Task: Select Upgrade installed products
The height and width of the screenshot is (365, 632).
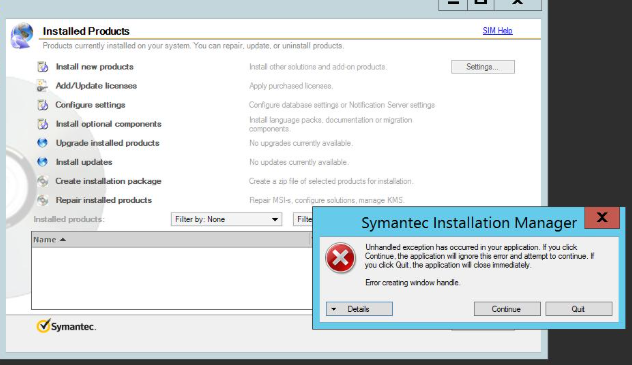Action: coord(108,143)
